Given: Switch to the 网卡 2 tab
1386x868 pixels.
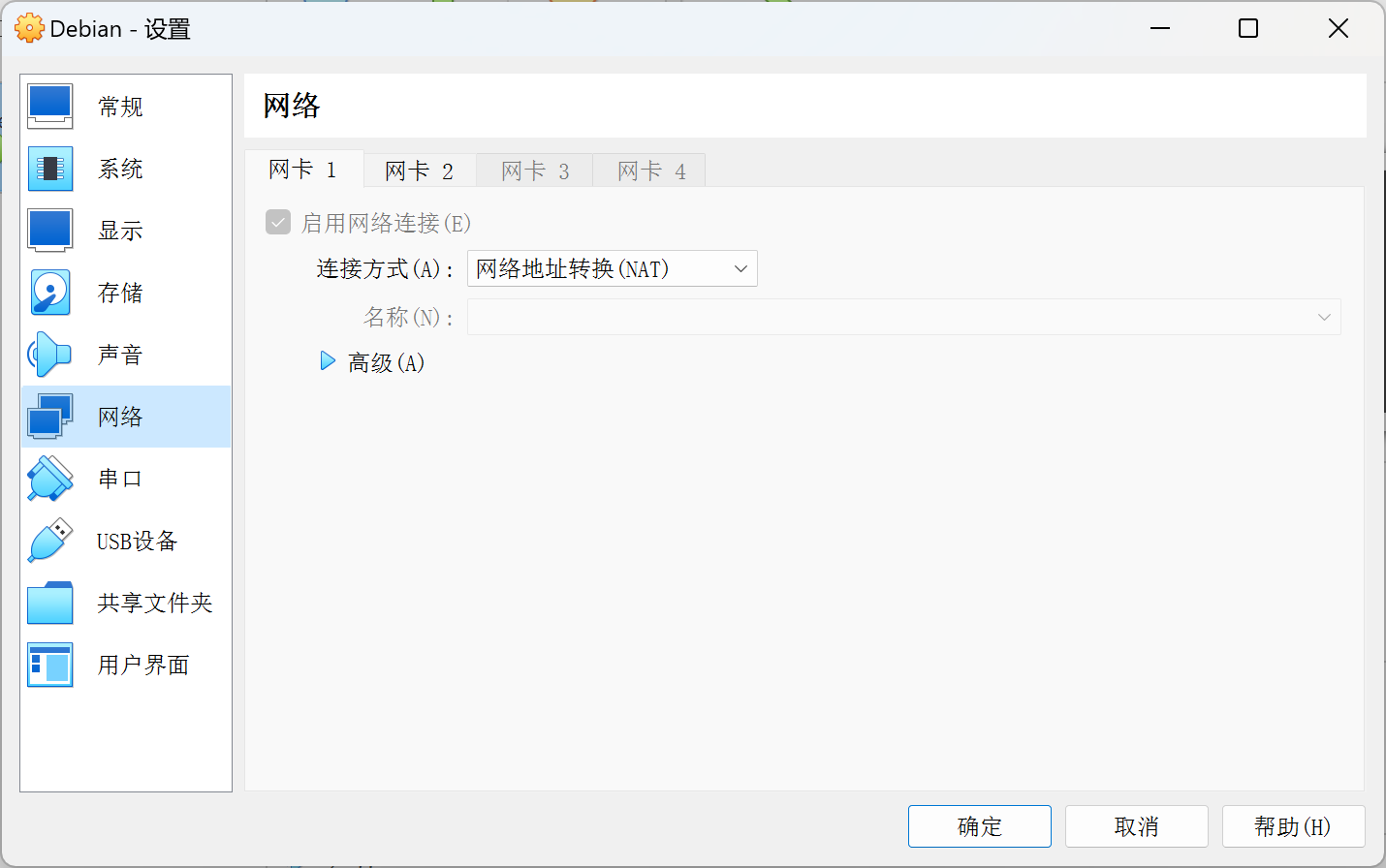Looking at the screenshot, I should tap(420, 171).
